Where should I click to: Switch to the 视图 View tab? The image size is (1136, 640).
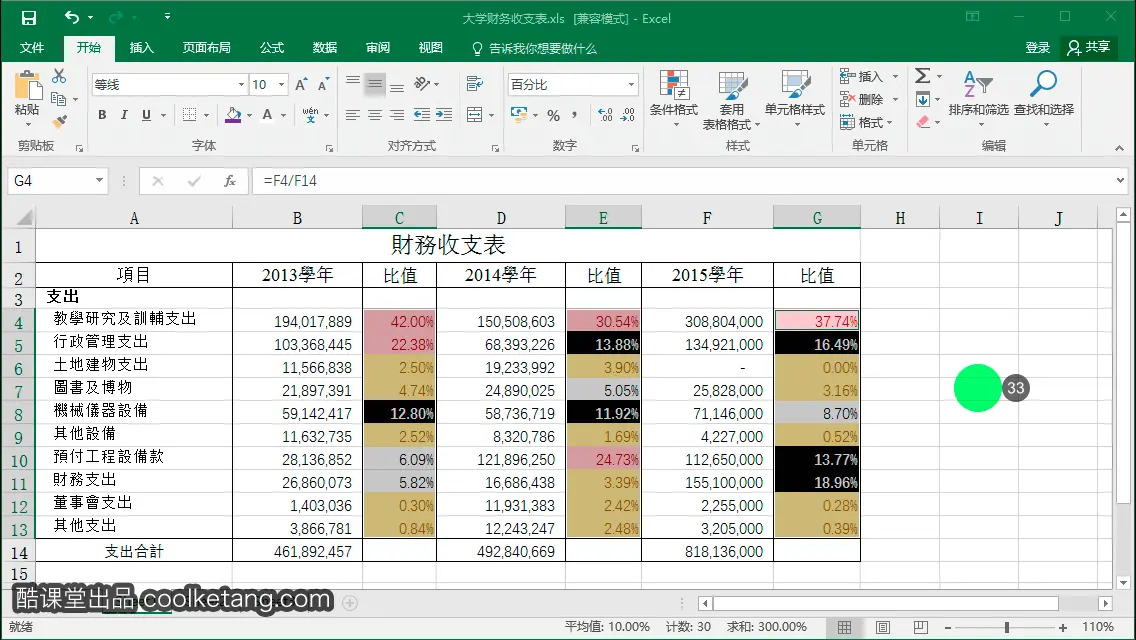[x=430, y=48]
